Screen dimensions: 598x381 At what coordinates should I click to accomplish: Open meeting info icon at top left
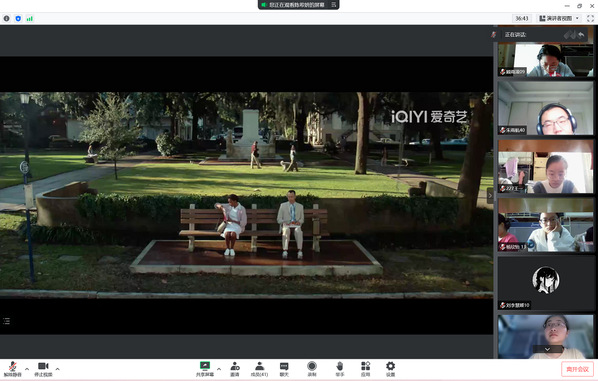pos(6,18)
